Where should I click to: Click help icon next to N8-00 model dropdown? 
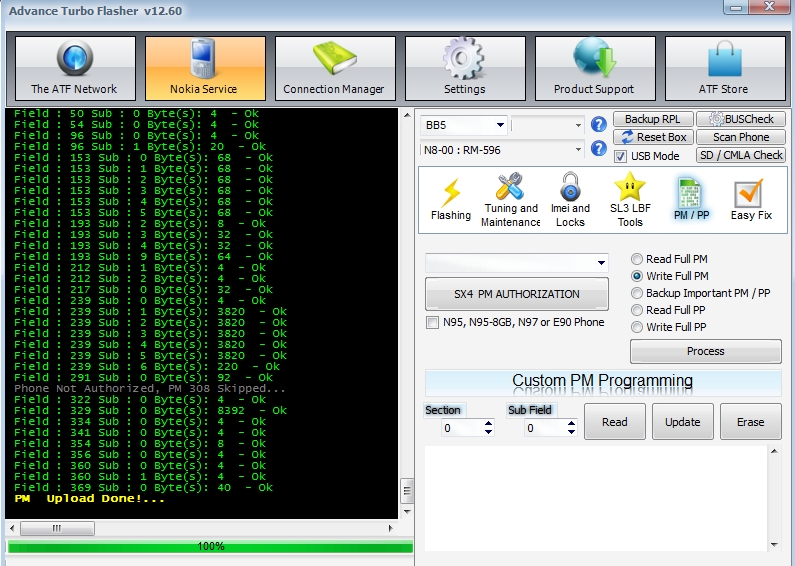click(x=599, y=149)
